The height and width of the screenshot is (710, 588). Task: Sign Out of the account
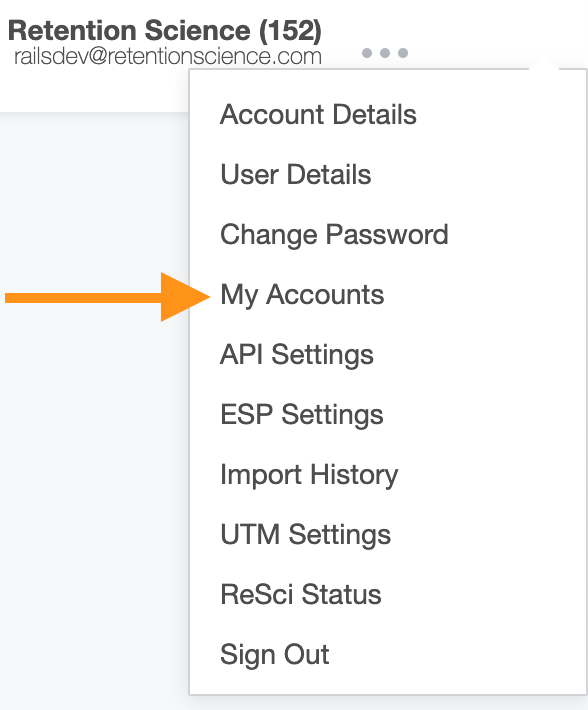(x=275, y=654)
